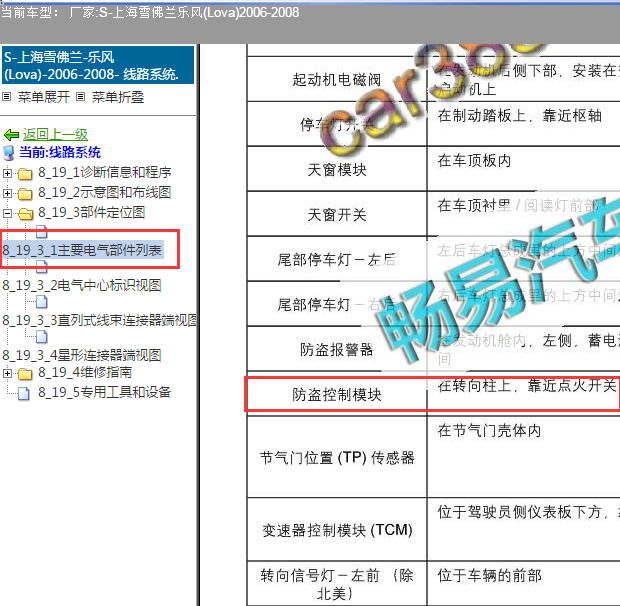Open 8_19_3_2电气中心标识视图 page

[x=82, y=285]
